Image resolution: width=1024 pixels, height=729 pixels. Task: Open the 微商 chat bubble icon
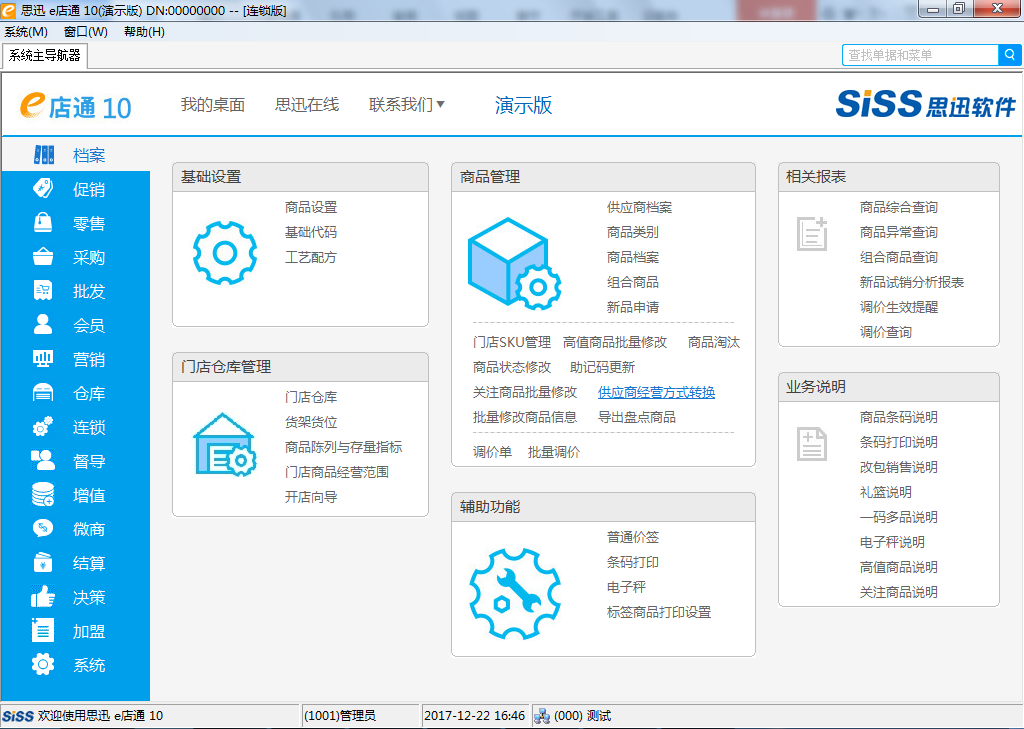(43, 528)
